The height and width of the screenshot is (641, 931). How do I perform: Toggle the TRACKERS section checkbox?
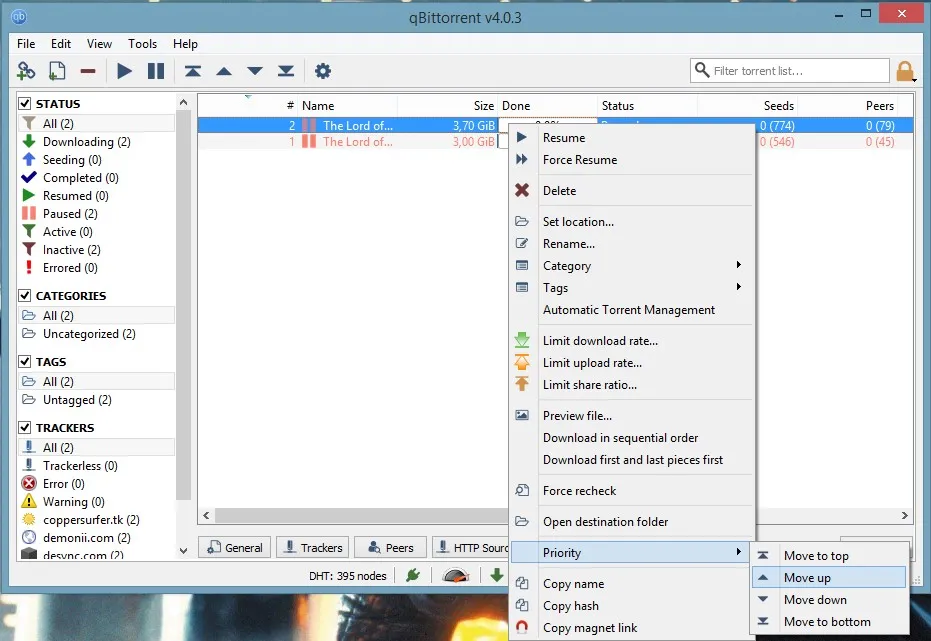25,427
